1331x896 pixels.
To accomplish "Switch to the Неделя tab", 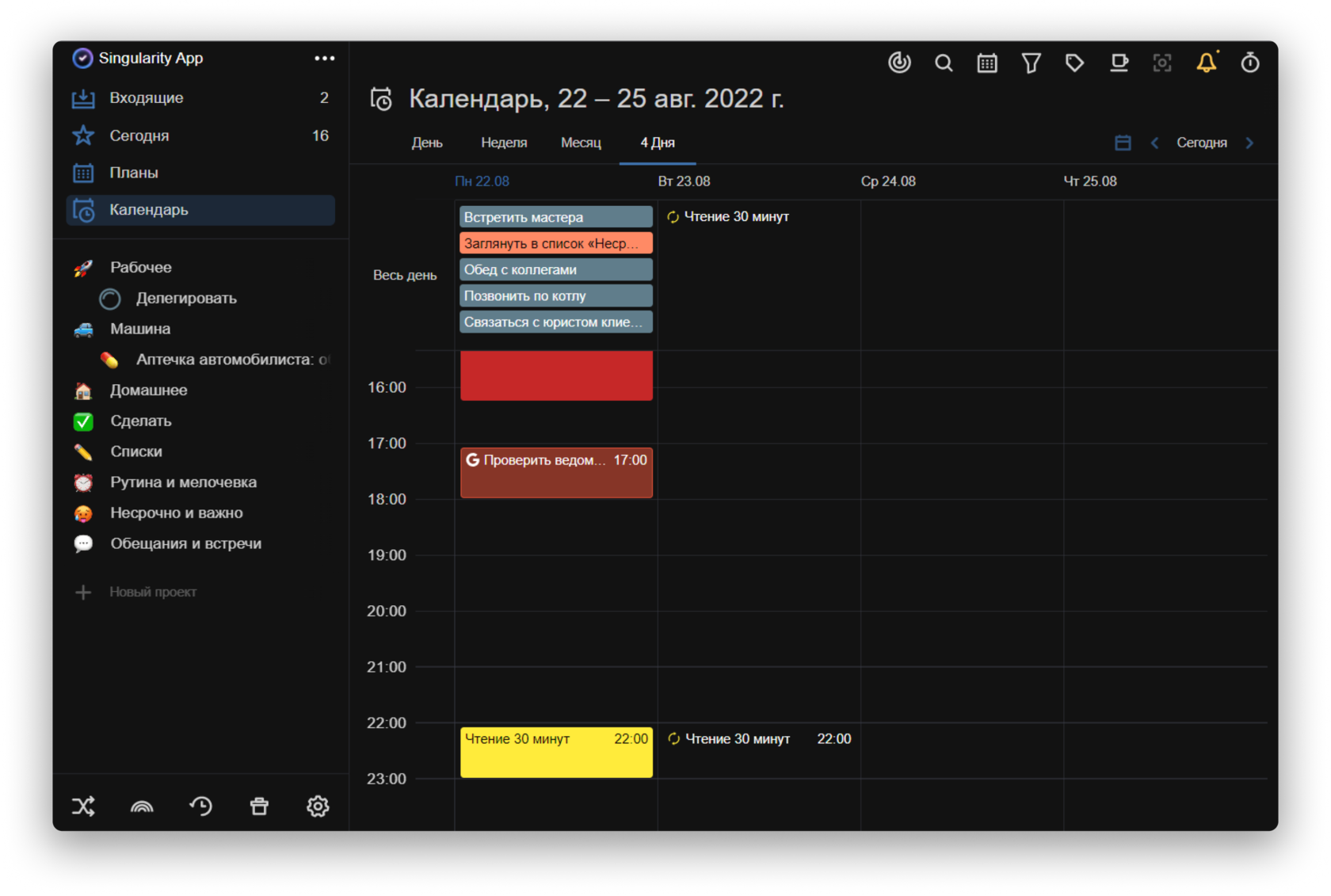I will [x=504, y=143].
